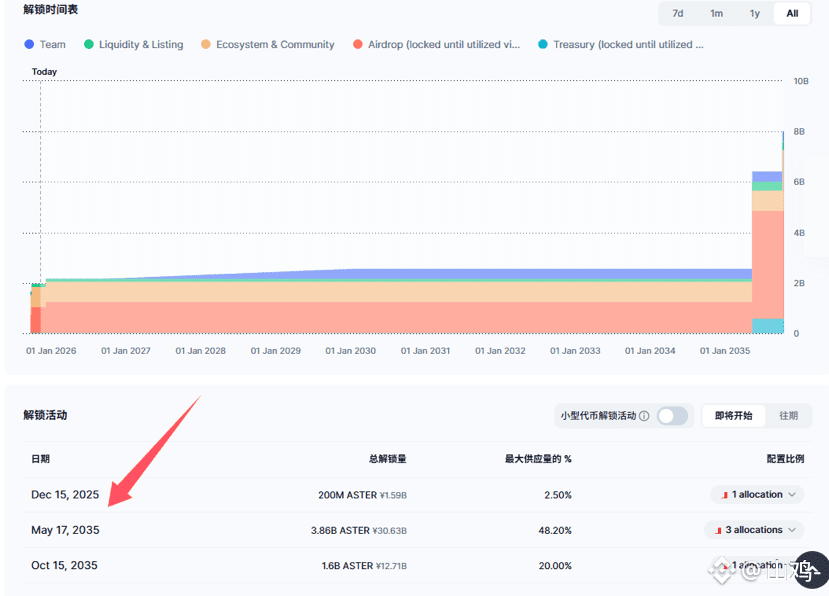This screenshot has height=596, width=829.
Task: Toggle the Ecosystem & Community legend series
Action: [x=268, y=44]
